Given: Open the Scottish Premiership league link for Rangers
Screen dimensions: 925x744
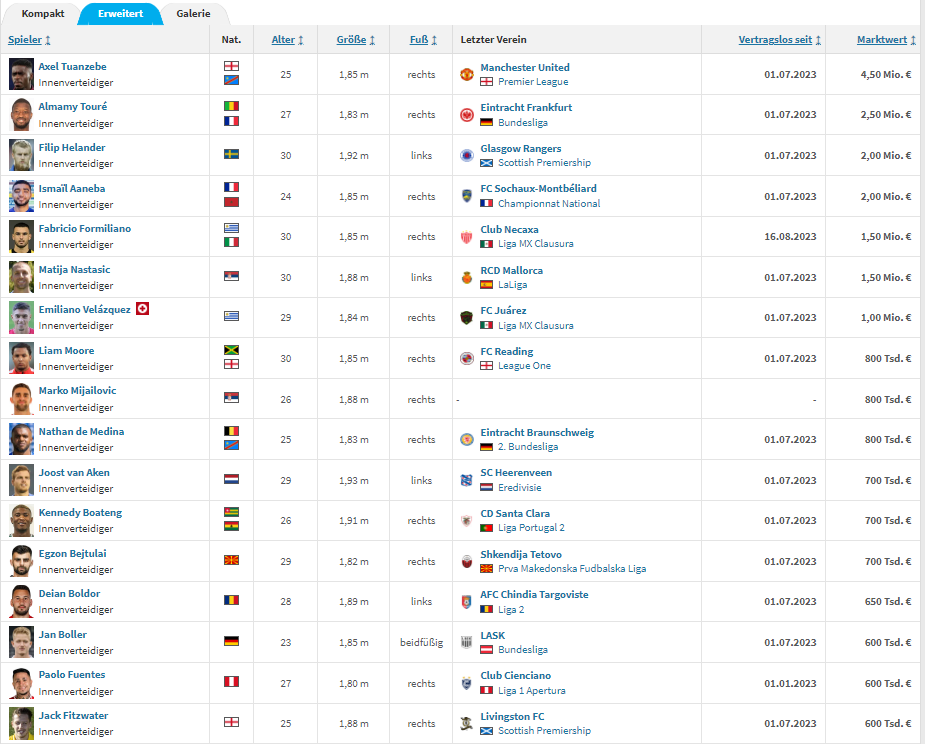Looking at the screenshot, I should (x=544, y=163).
